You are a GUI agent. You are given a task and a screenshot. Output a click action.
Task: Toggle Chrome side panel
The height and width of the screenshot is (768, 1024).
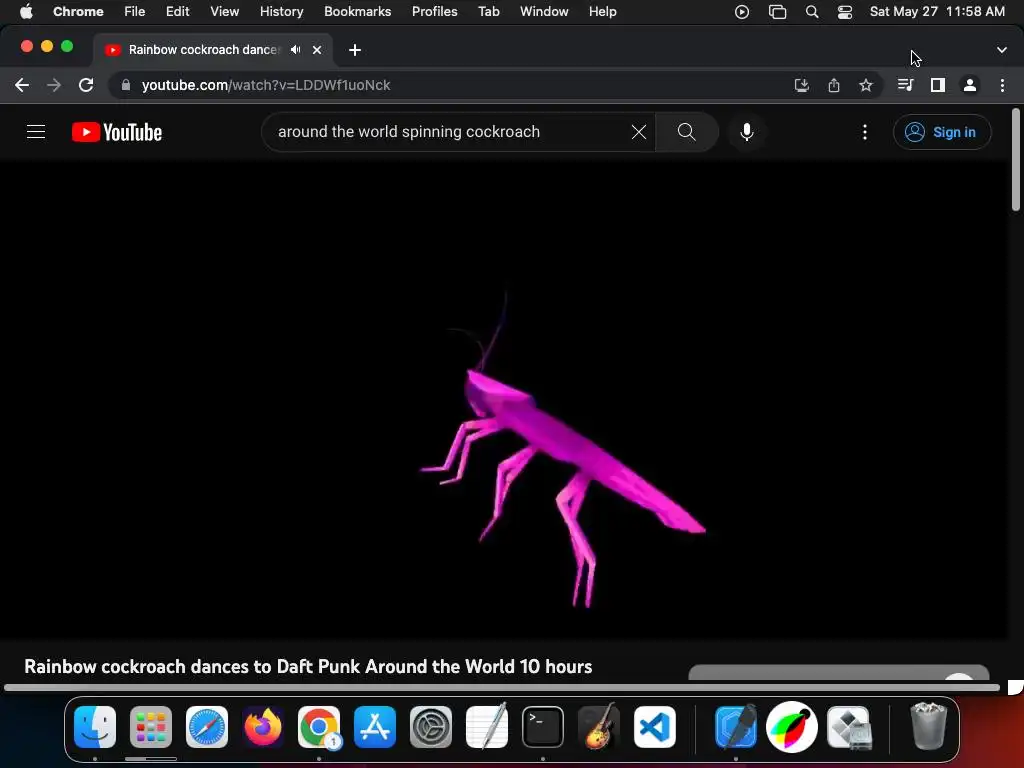point(938,85)
